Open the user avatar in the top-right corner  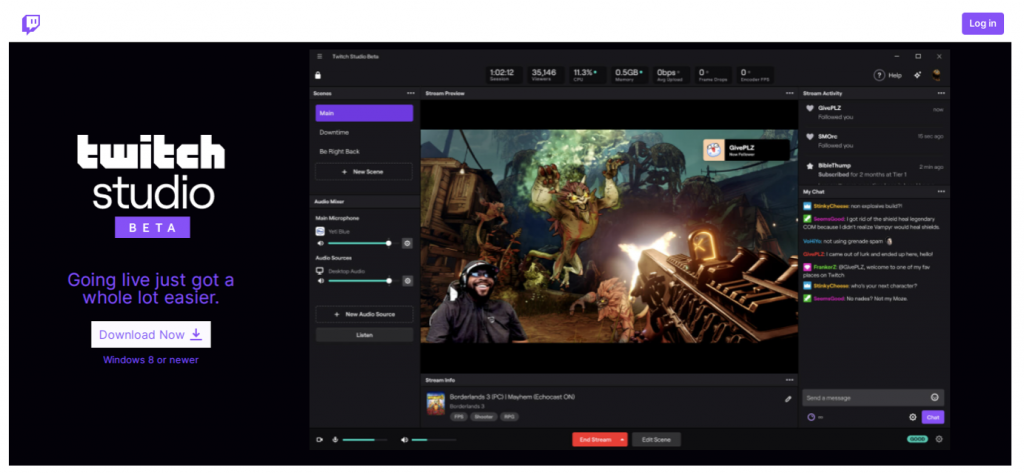tap(937, 74)
